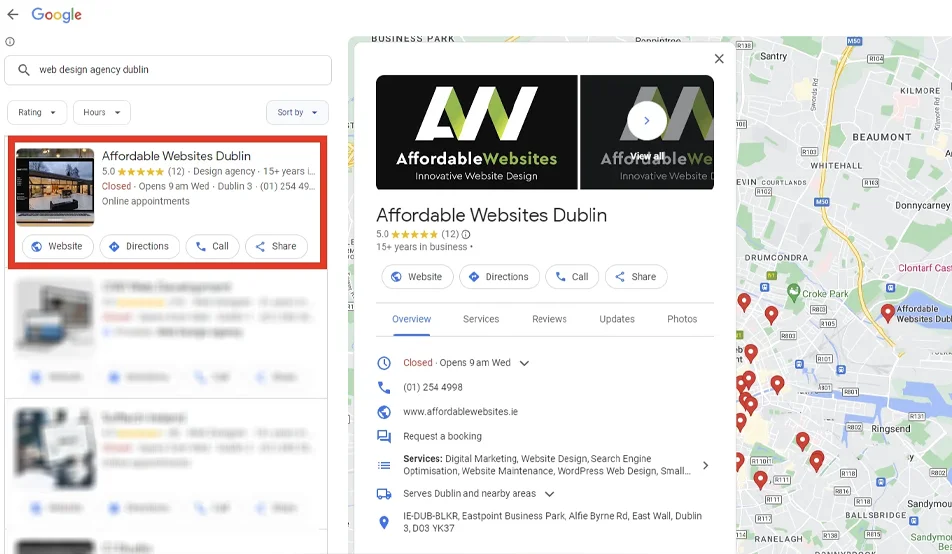Click Share button in the details panel

636,276
